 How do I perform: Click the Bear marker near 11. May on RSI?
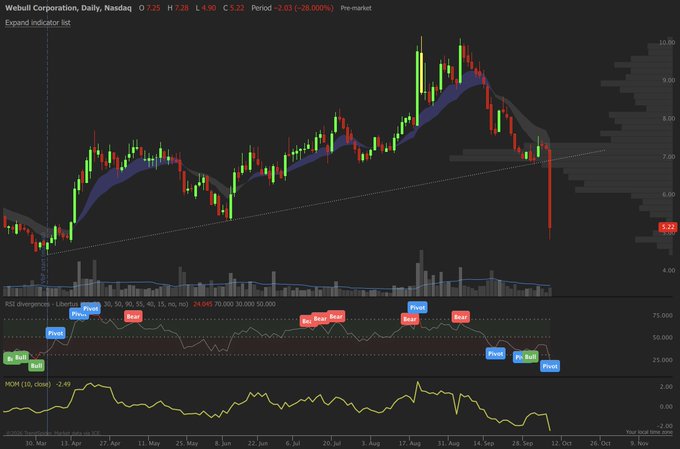(x=133, y=316)
